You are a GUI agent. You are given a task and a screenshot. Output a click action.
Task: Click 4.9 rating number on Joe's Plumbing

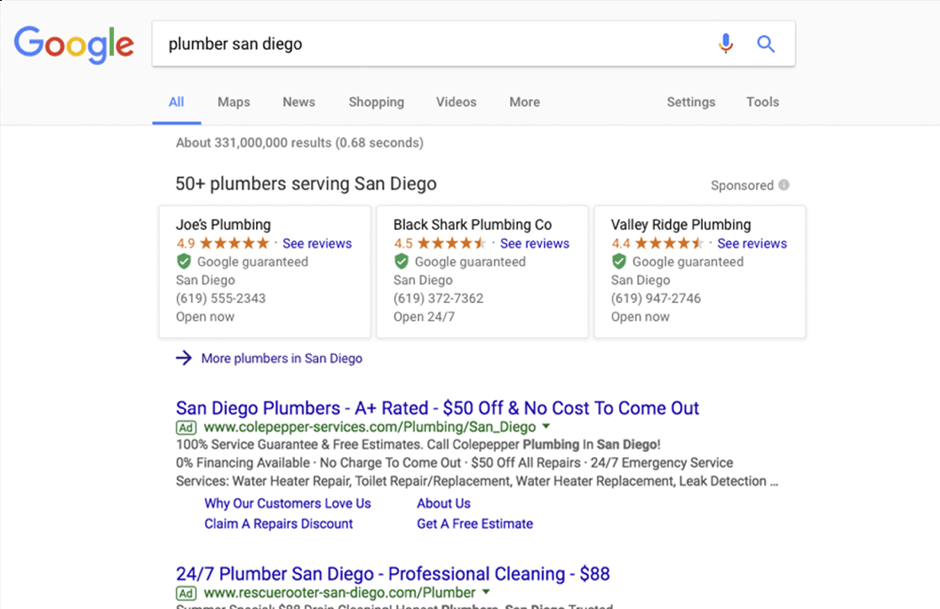tap(186, 243)
